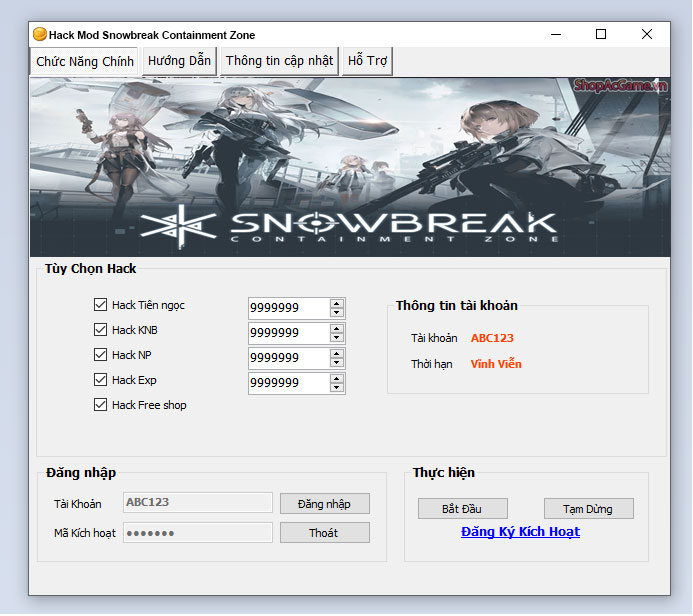This screenshot has height=616, width=693.
Task: Click the Snowbreak banner image
Action: click(x=350, y=167)
